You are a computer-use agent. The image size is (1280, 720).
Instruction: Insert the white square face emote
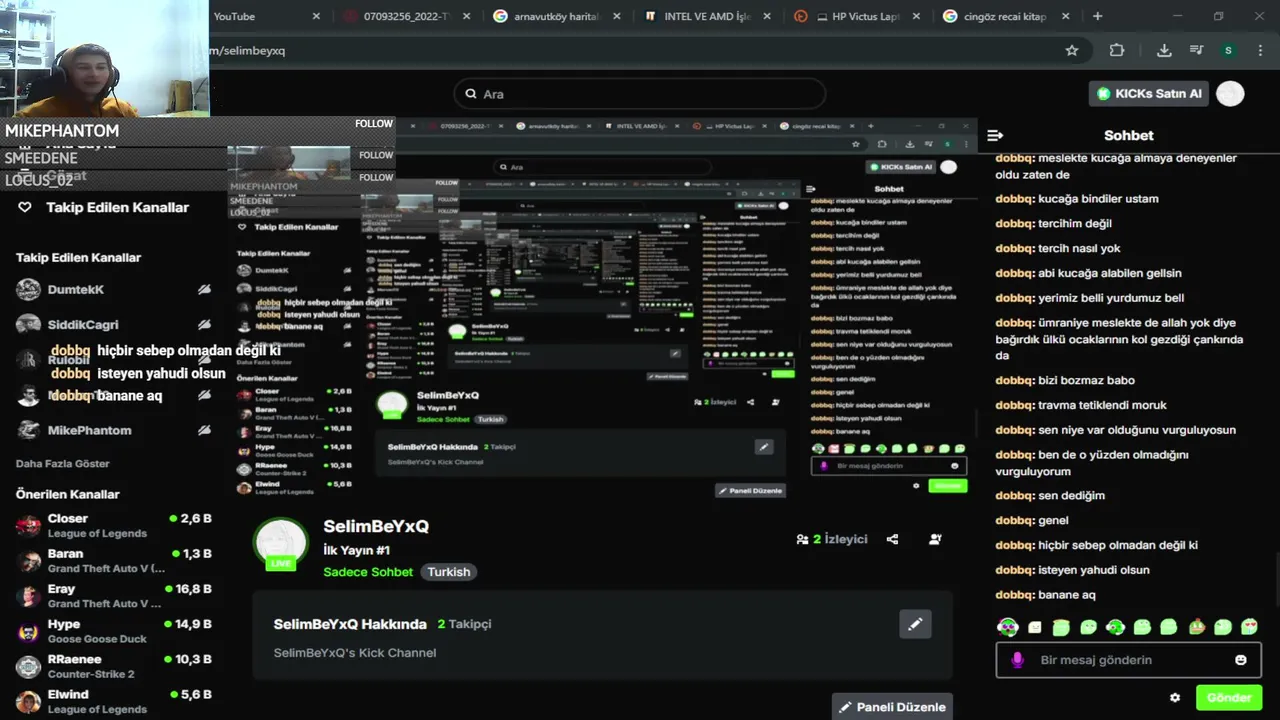point(1035,627)
